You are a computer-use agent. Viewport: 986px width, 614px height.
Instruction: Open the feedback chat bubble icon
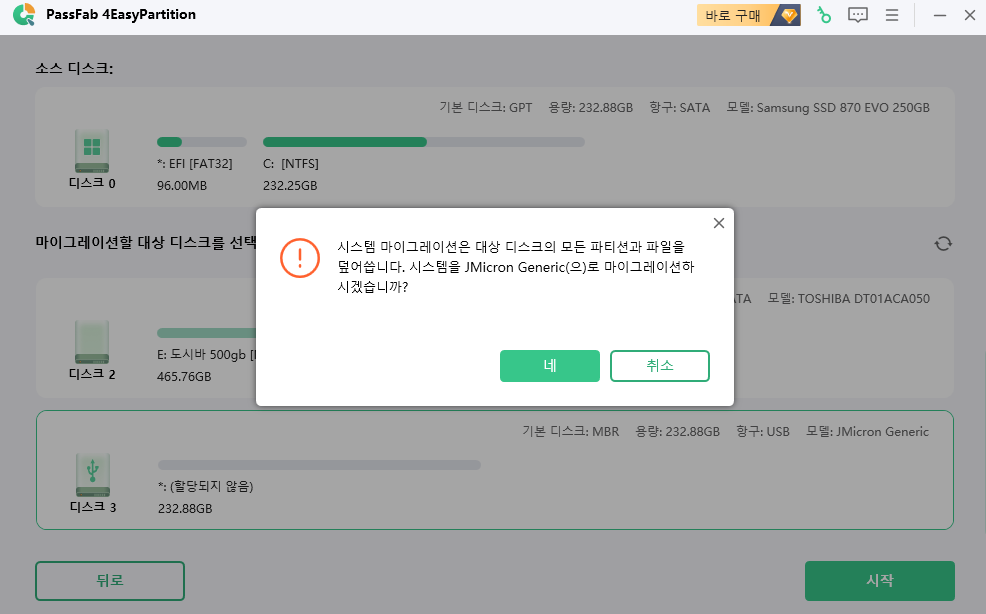coord(858,15)
